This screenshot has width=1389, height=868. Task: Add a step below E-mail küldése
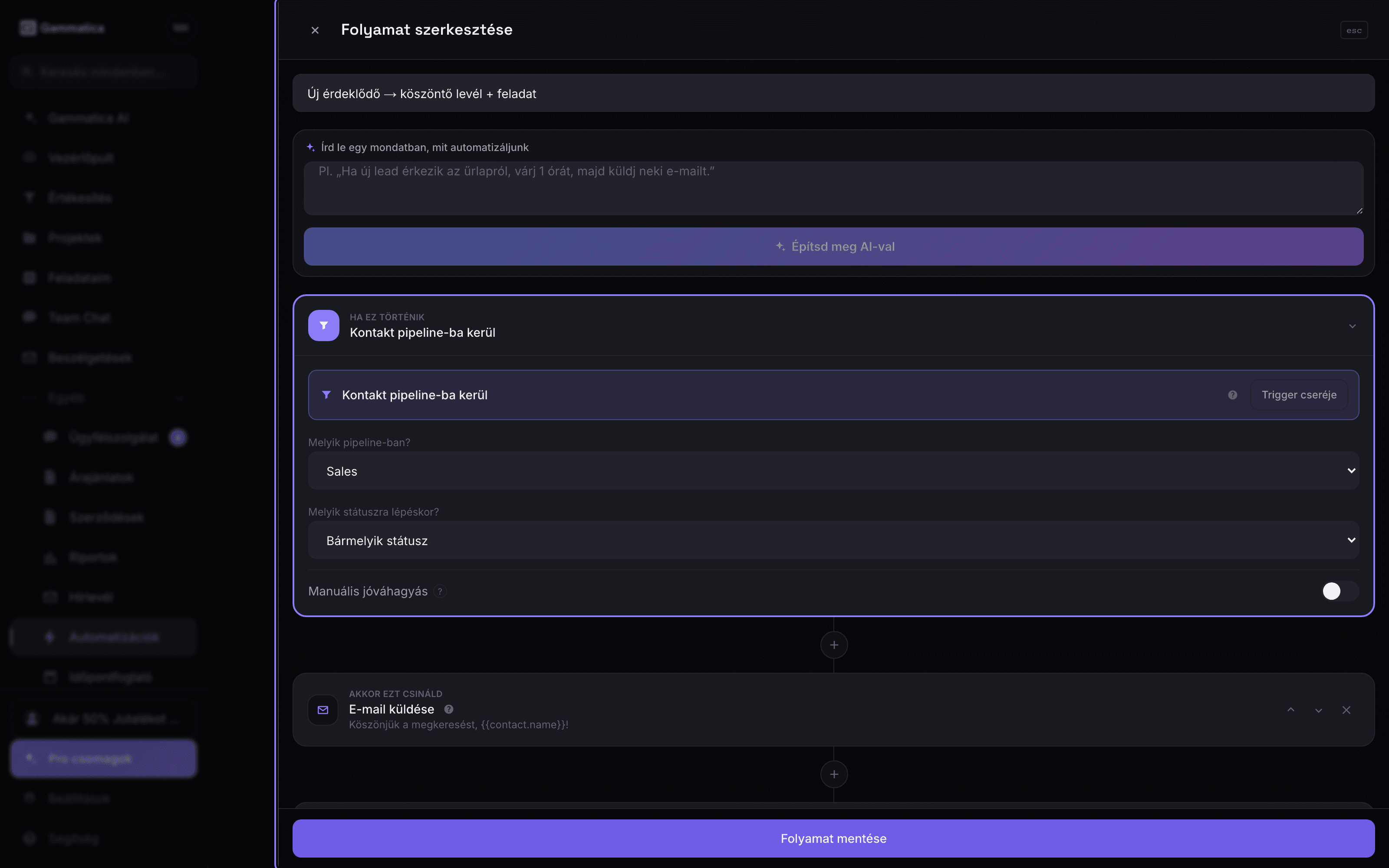(x=834, y=774)
